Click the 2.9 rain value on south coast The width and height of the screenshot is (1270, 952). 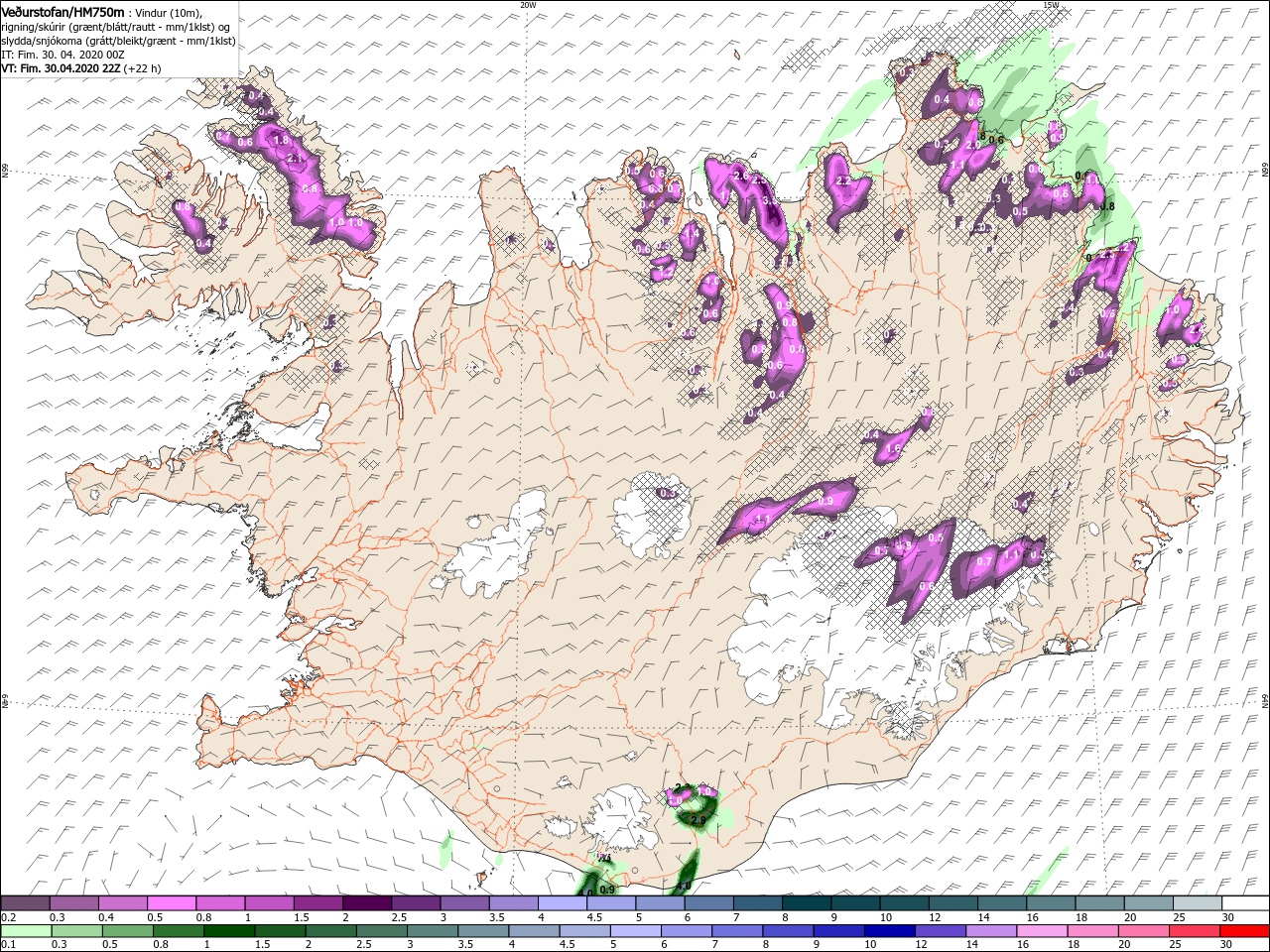698,821
